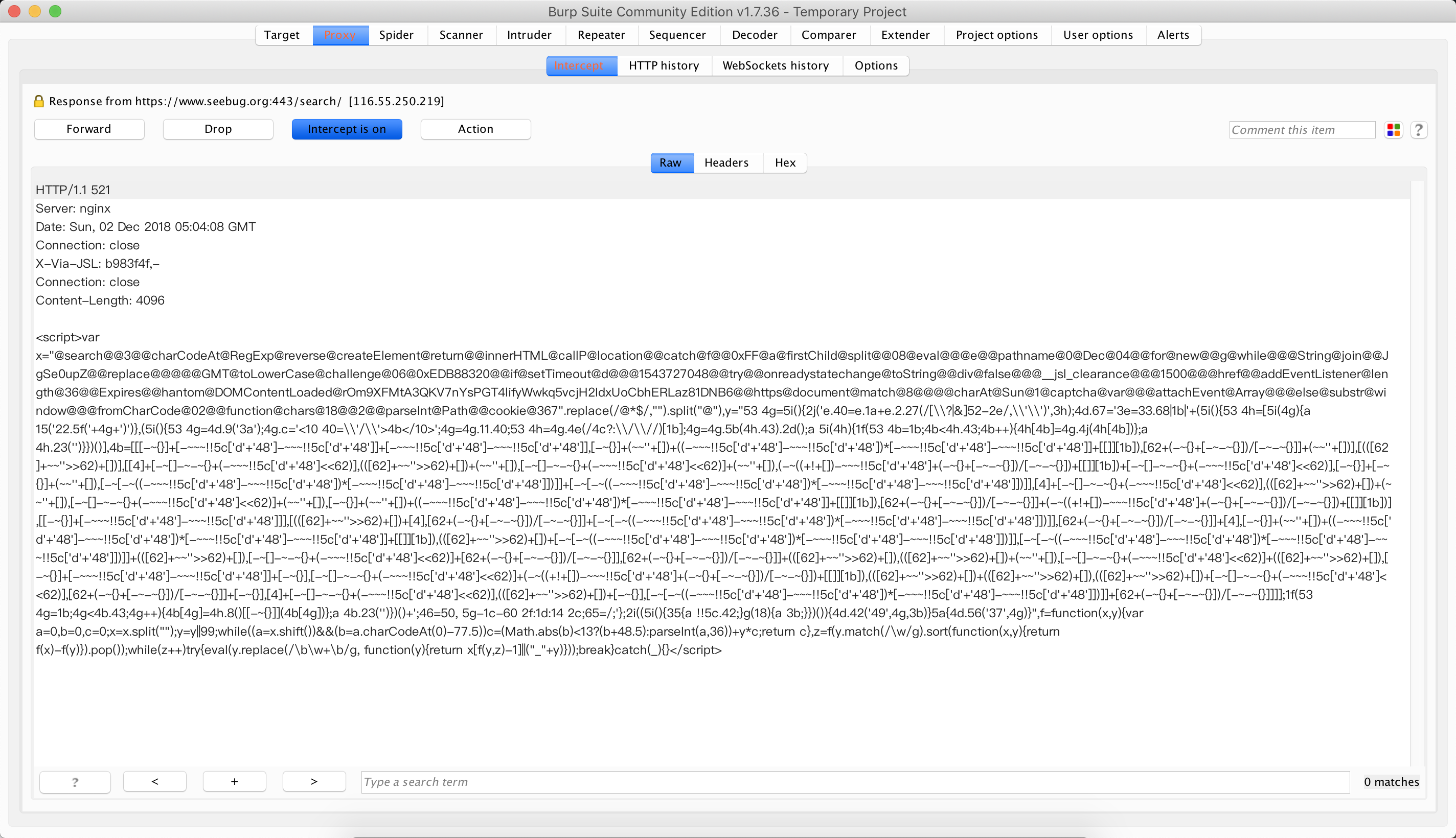This screenshot has height=838, width=1456.
Task: Click the search term input field
Action: (x=854, y=782)
